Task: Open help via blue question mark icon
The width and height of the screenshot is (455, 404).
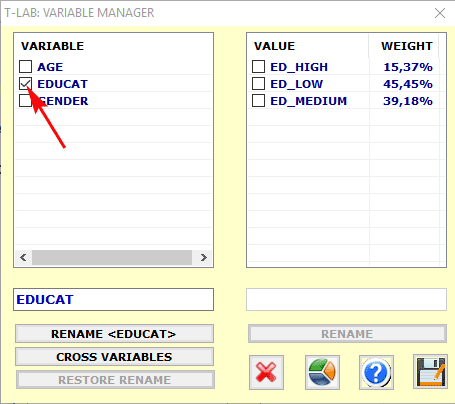Action: point(376,372)
